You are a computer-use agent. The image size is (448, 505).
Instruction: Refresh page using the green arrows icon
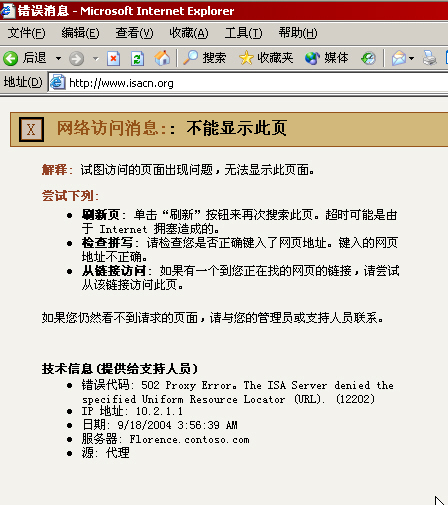pyautogui.click(x=137, y=59)
